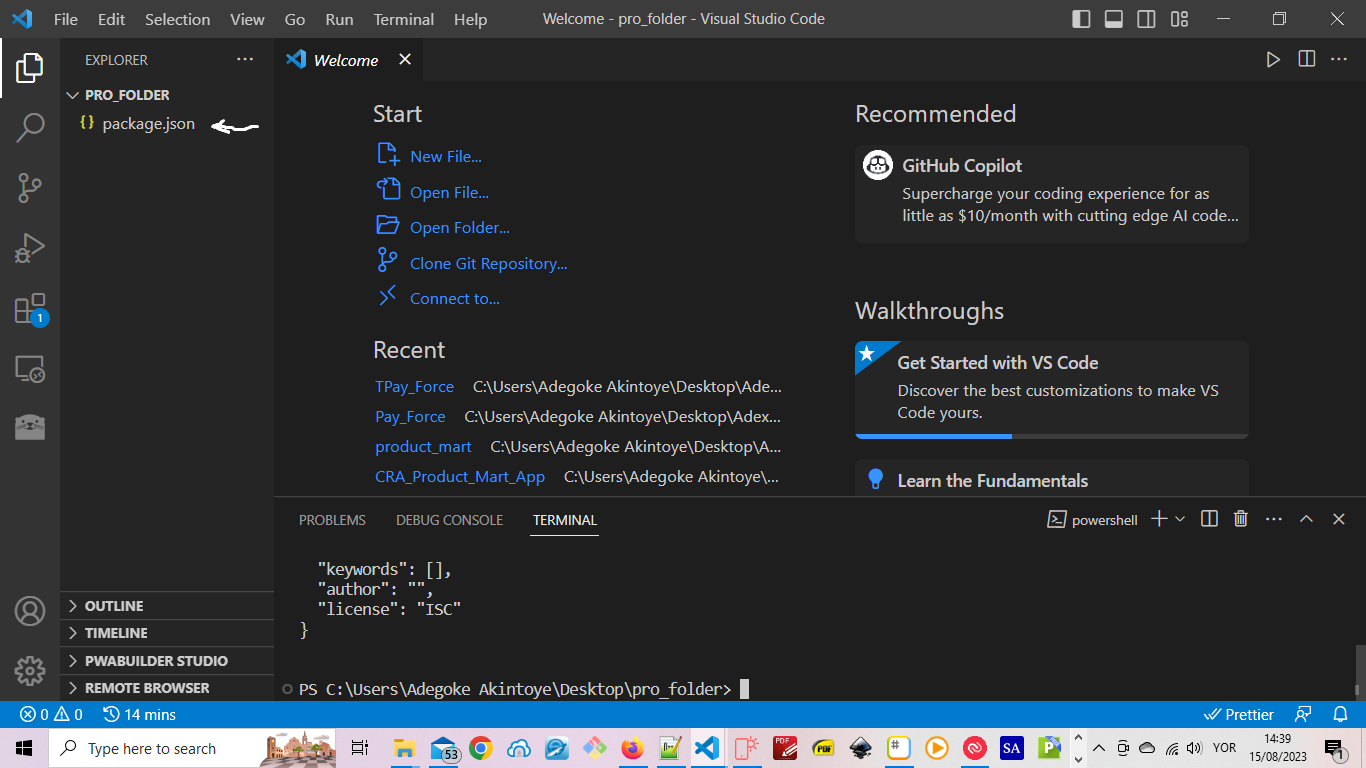Screen dimensions: 1366x768
Task: Open the Extensions view icon
Action: click(30, 309)
